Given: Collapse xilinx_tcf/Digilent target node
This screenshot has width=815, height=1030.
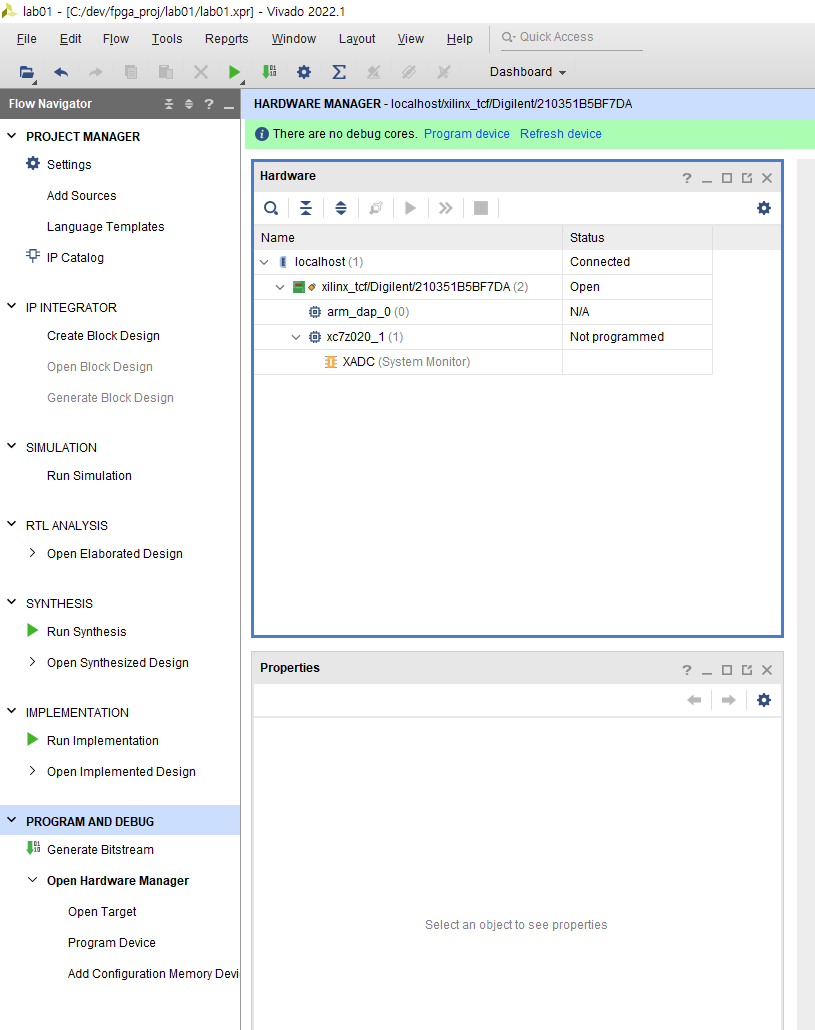Looking at the screenshot, I should tap(280, 287).
